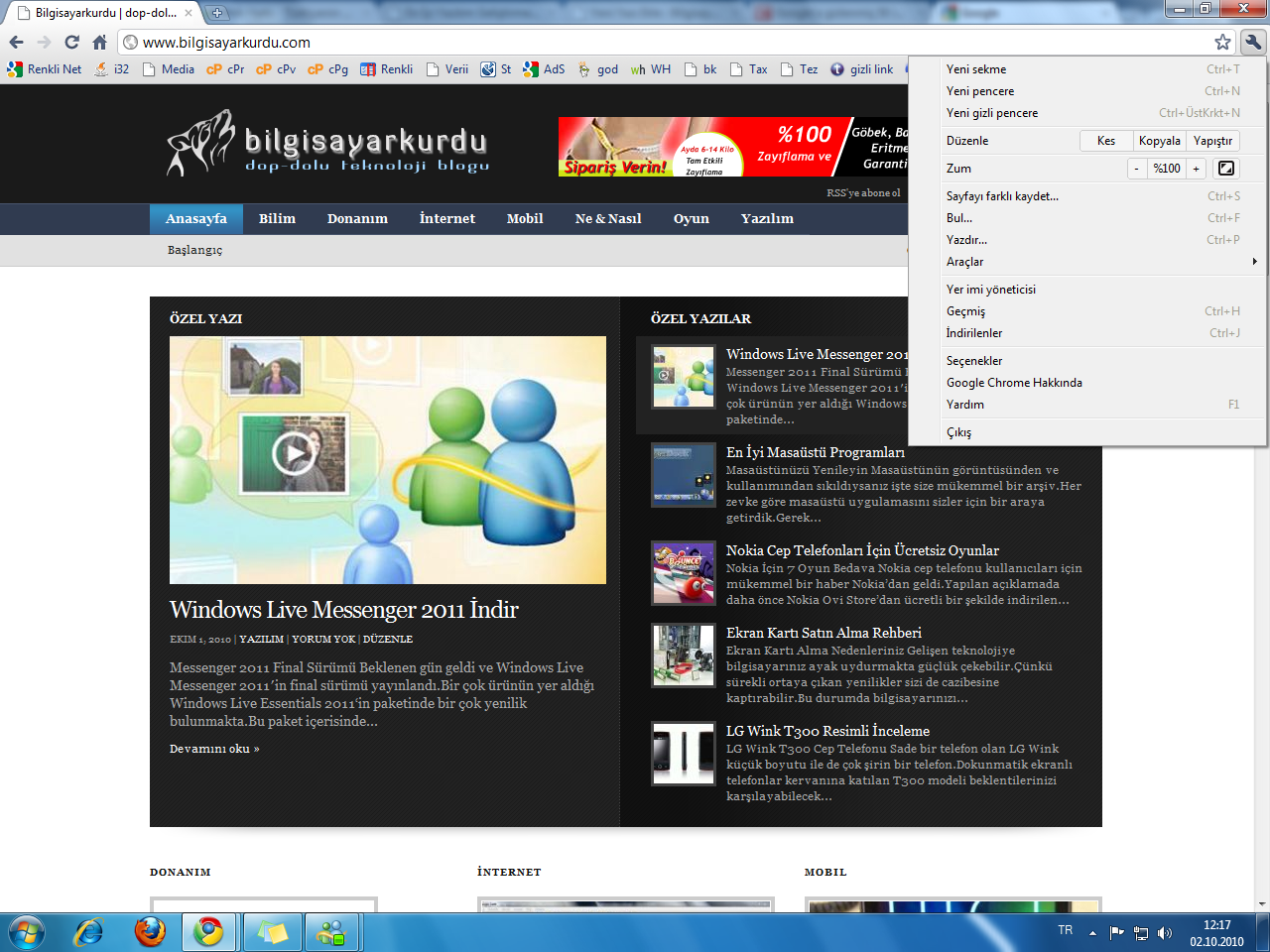Decrease zoom with minus button
1270x952 pixels.
1137,169
